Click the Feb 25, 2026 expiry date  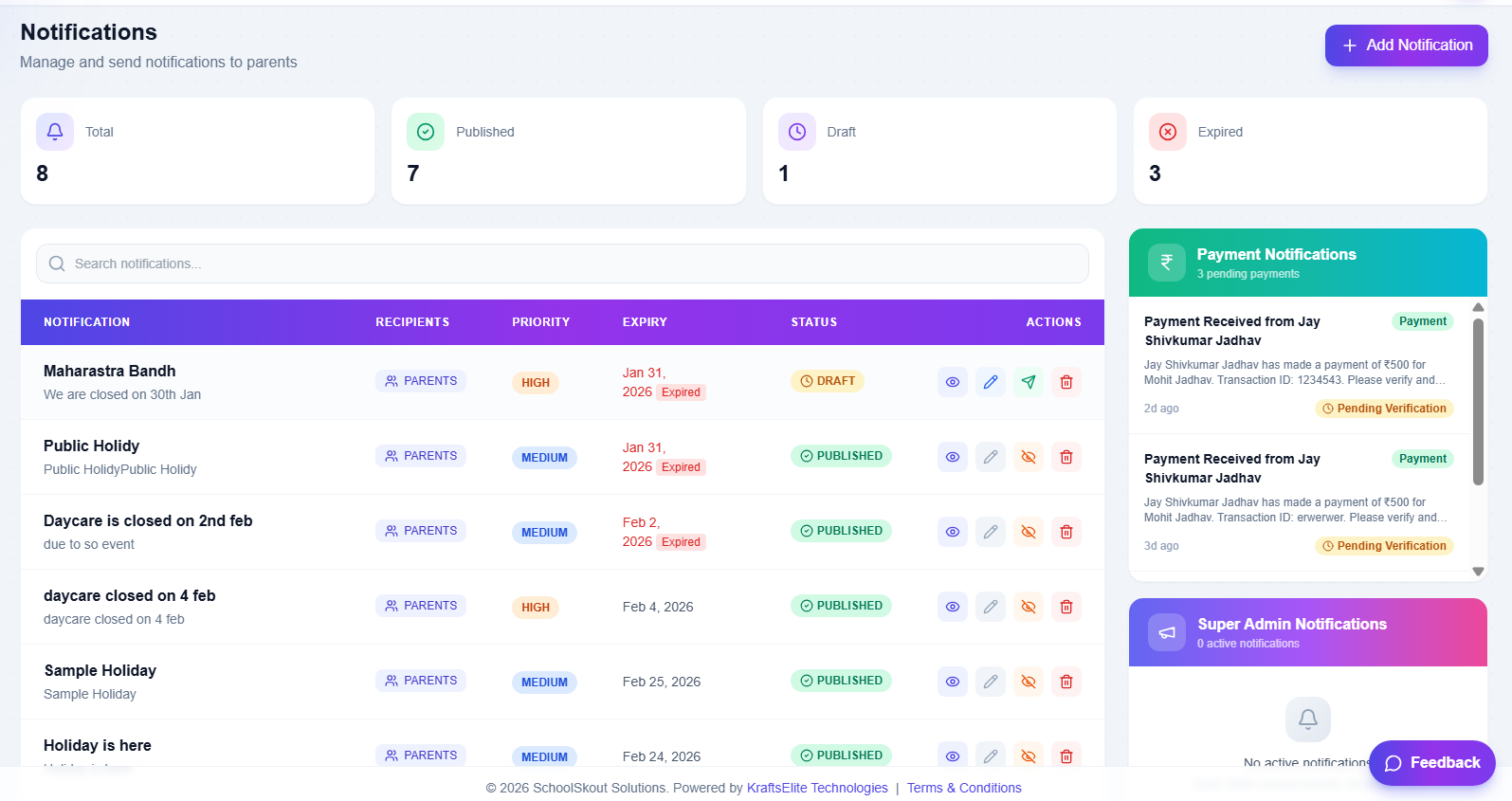pos(662,682)
